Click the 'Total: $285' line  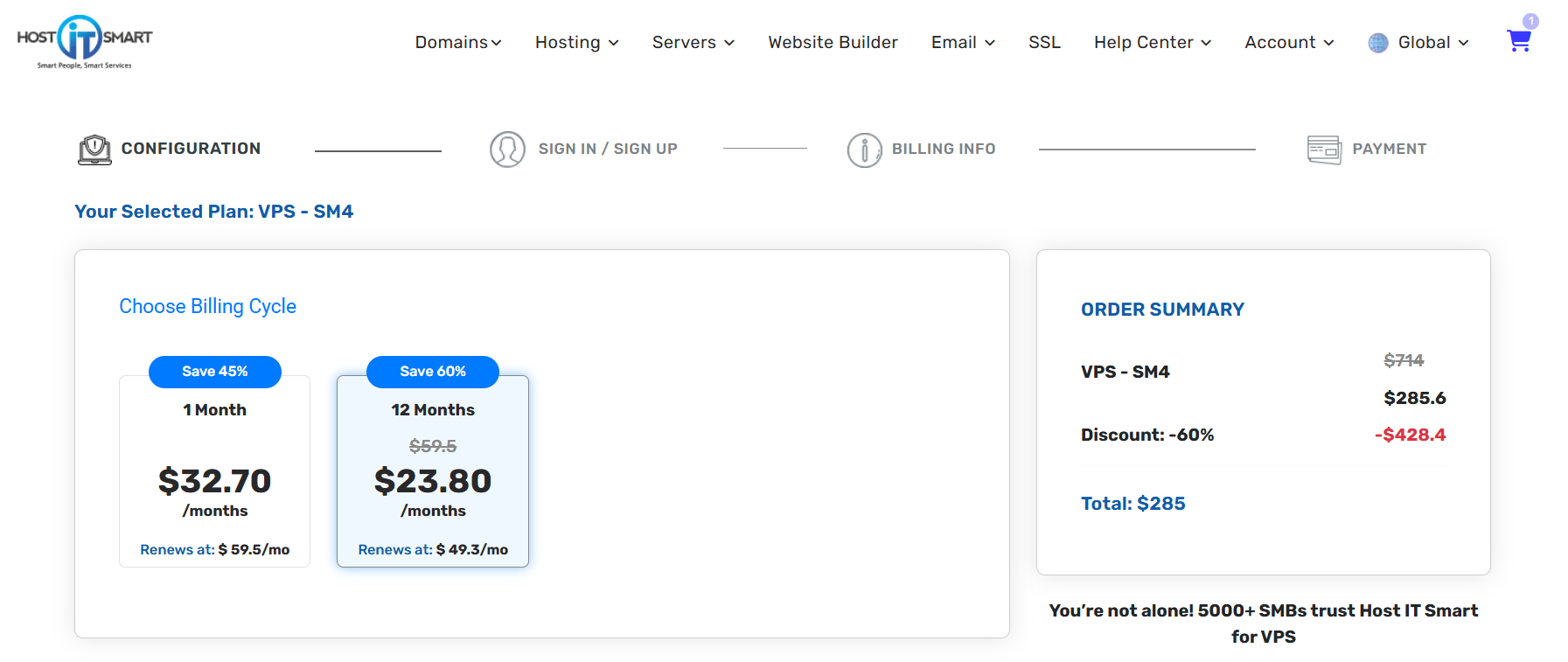click(x=1133, y=504)
